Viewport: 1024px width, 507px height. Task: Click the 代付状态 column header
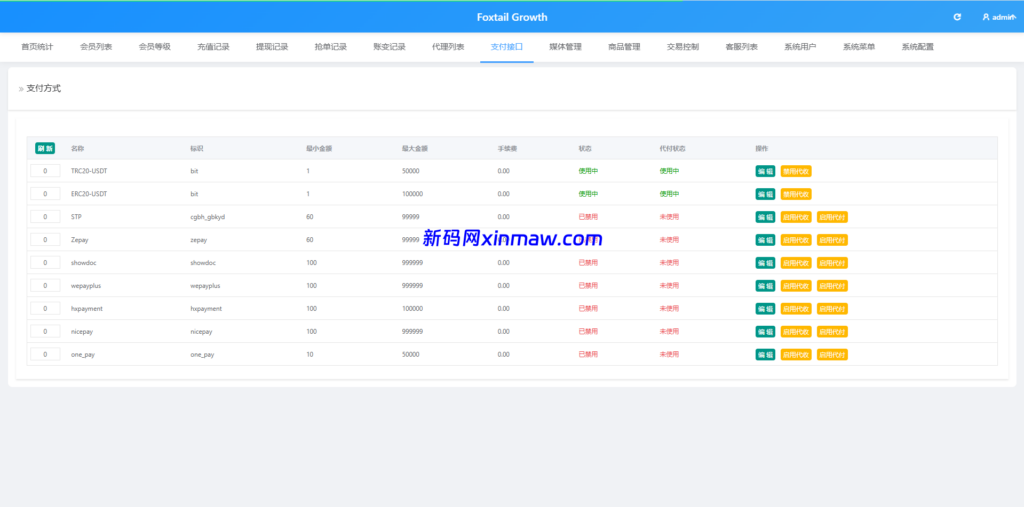pos(673,148)
